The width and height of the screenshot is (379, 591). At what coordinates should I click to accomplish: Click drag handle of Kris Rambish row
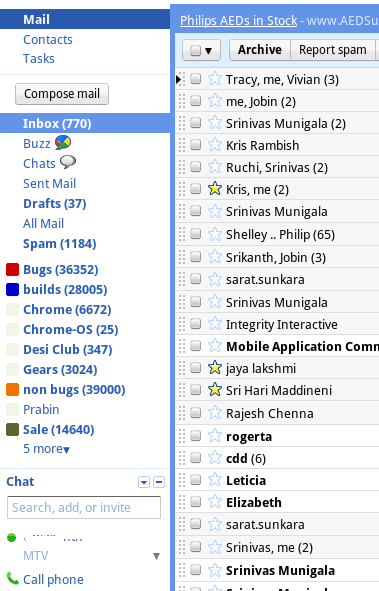[x=182, y=145]
